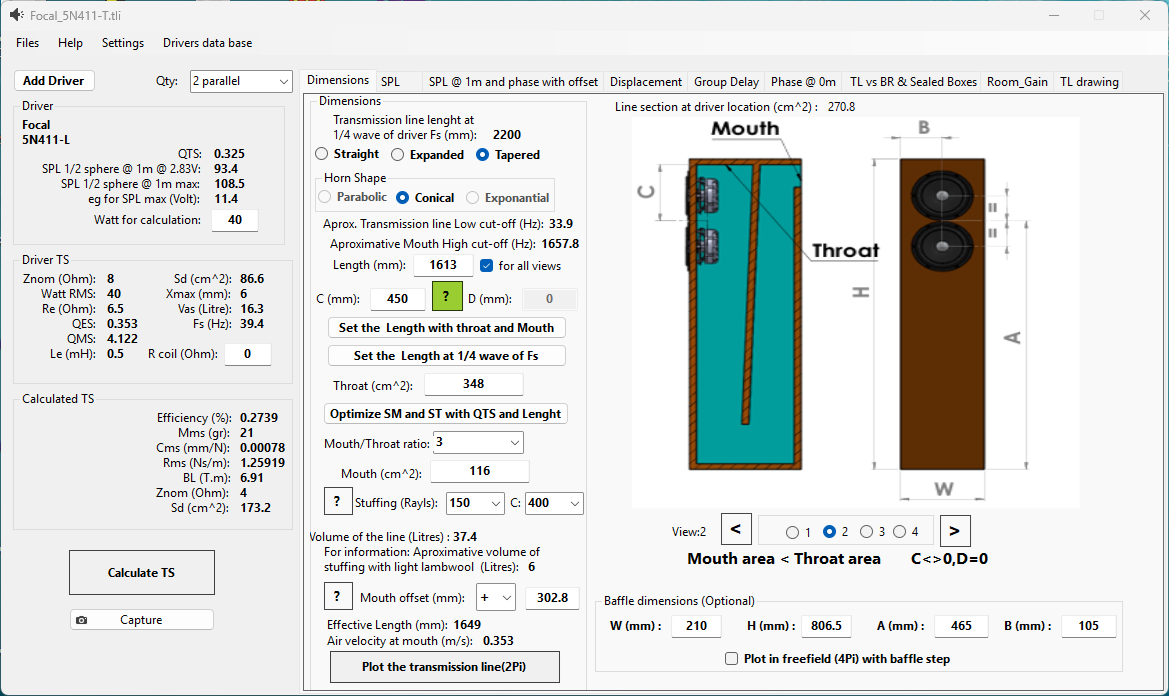This screenshot has height=696, width=1169.
Task: Click the green question mark help button
Action: [x=446, y=298]
